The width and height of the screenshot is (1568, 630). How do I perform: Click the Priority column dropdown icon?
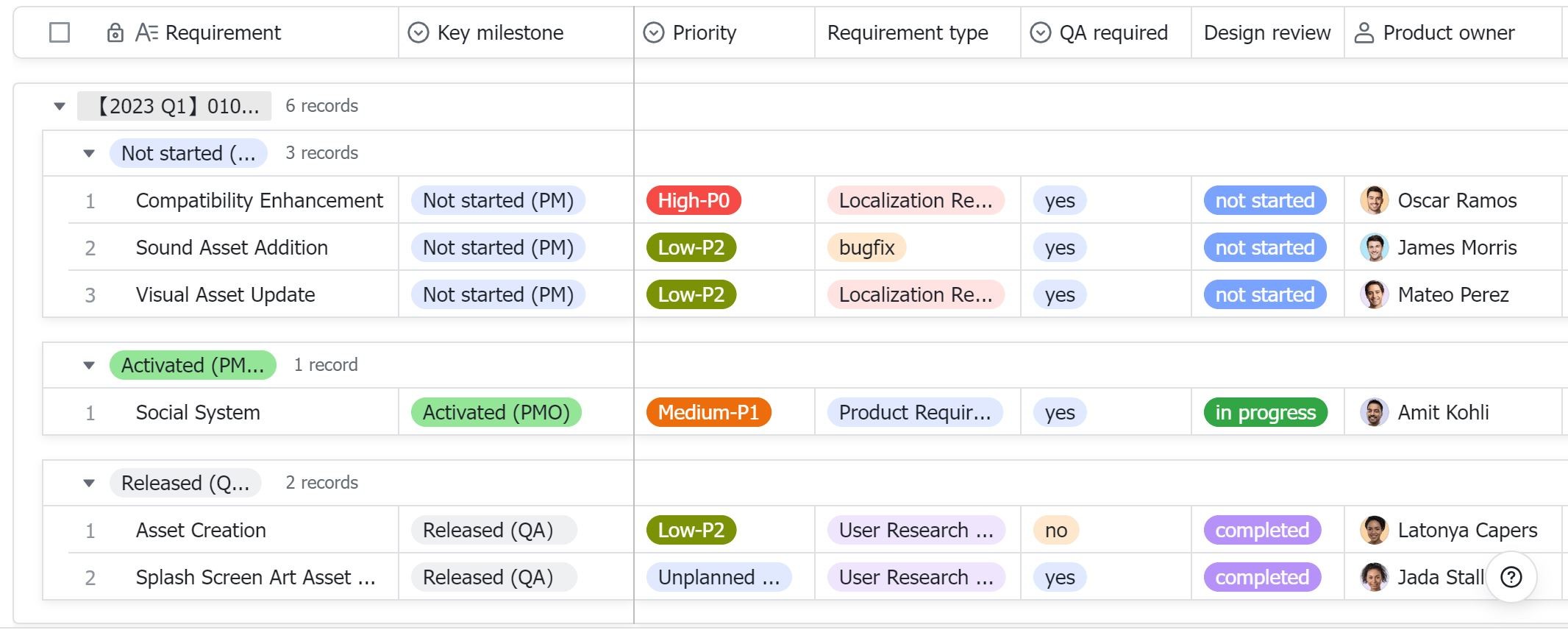(x=654, y=33)
